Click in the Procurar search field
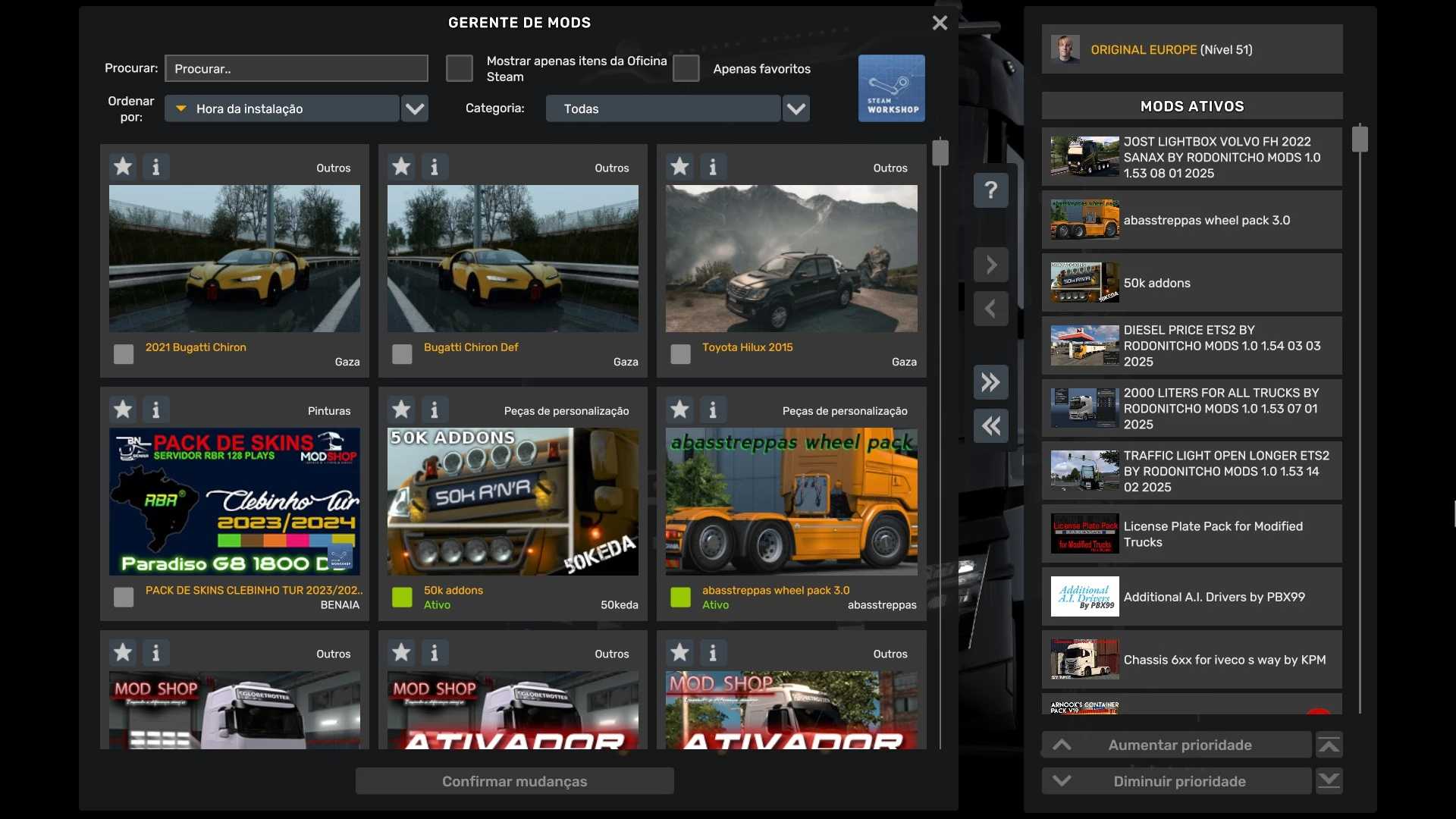The image size is (1456, 819). coord(297,68)
